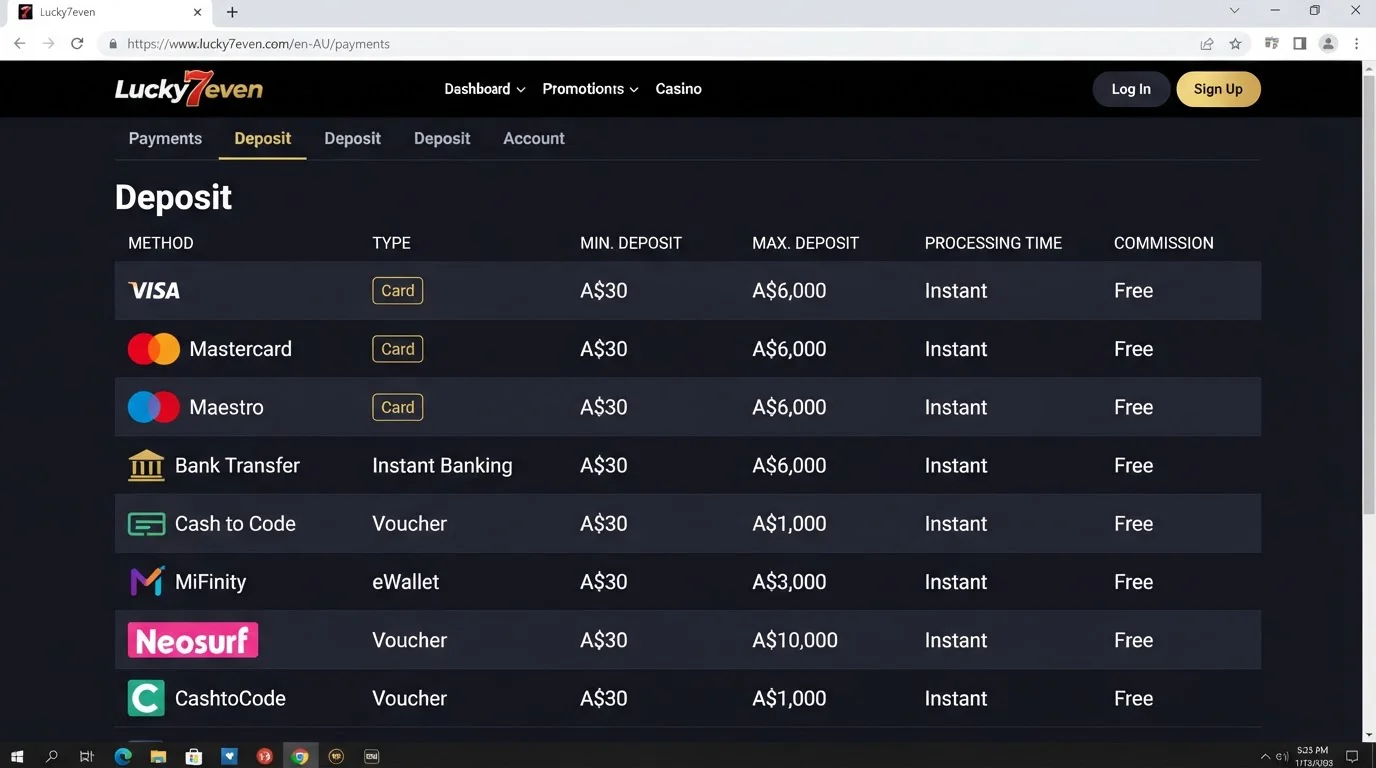Launch Microsoft Edge from the taskbar
The height and width of the screenshot is (768, 1376).
(123, 757)
